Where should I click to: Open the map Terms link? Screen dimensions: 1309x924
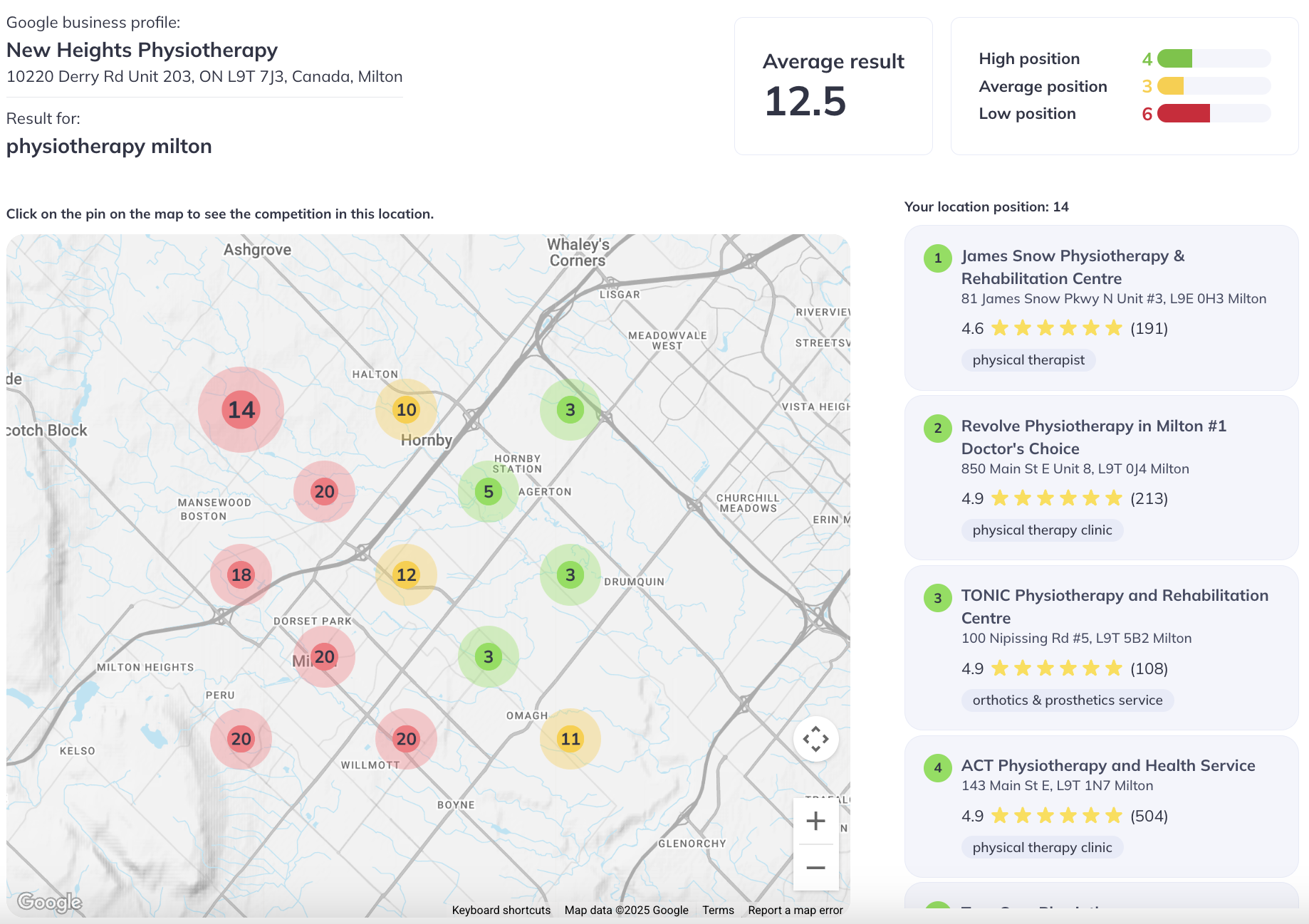(x=718, y=910)
